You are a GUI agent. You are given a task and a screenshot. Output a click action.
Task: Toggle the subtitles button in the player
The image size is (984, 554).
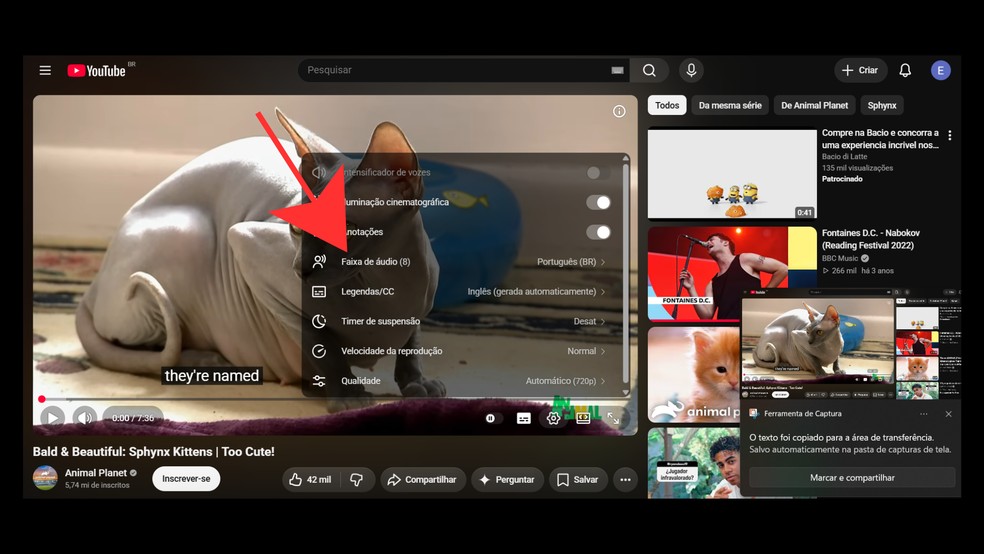pyautogui.click(x=523, y=418)
